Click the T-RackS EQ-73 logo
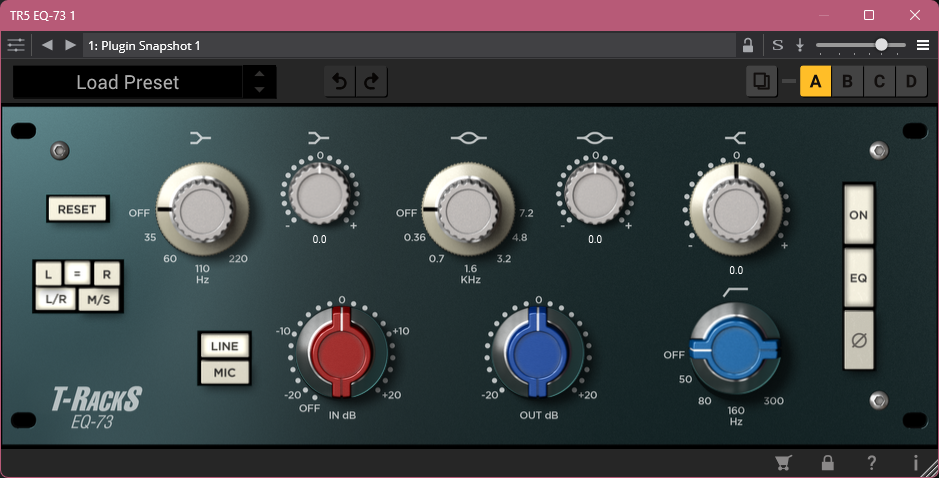The image size is (939, 478). 96,407
